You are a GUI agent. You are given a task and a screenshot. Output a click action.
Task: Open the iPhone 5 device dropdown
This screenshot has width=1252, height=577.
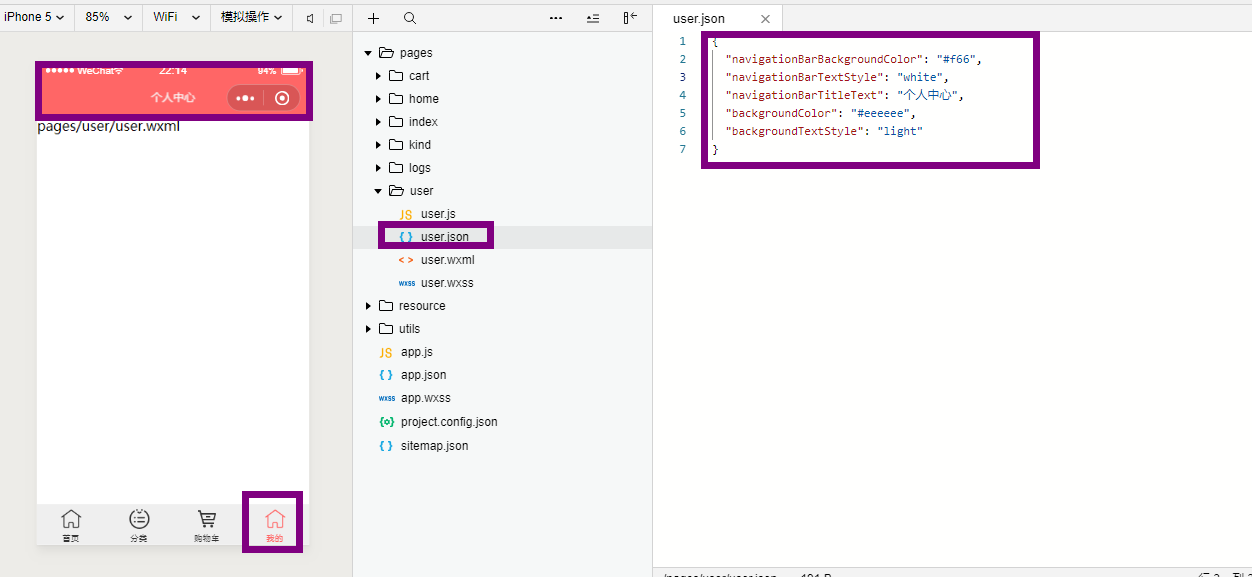pos(35,17)
